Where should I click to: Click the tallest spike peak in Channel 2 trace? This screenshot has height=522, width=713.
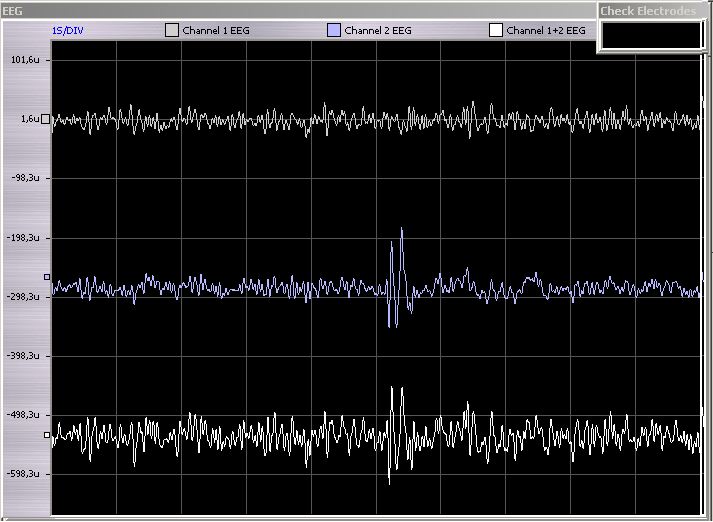coord(402,228)
